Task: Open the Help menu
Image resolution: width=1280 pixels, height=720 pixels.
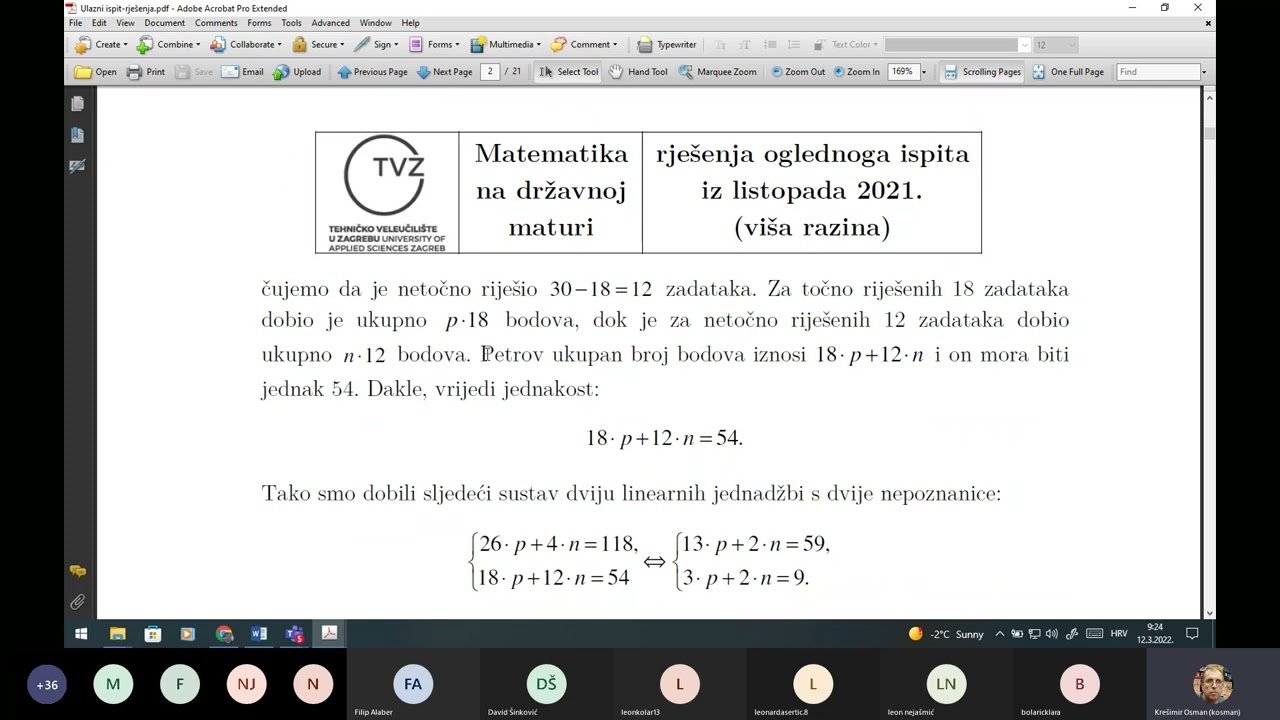Action: (410, 23)
